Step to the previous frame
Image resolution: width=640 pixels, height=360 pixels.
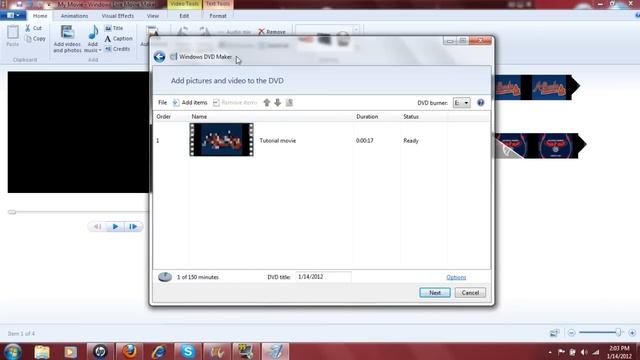tap(98, 227)
